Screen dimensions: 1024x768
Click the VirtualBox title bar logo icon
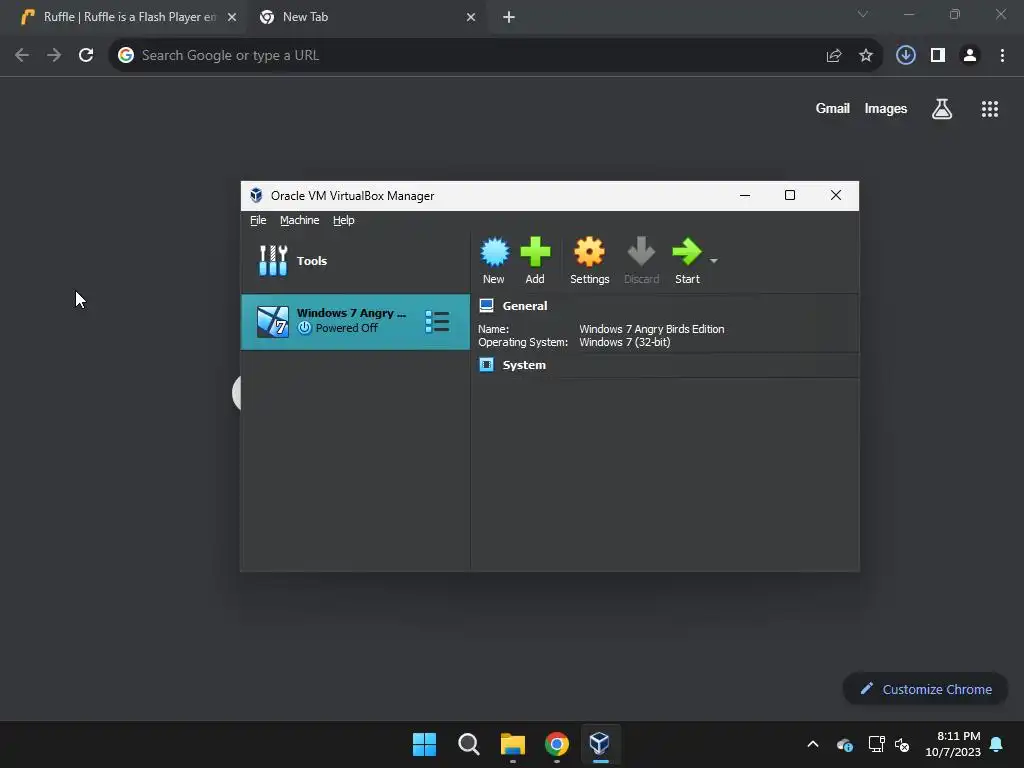[256, 195]
